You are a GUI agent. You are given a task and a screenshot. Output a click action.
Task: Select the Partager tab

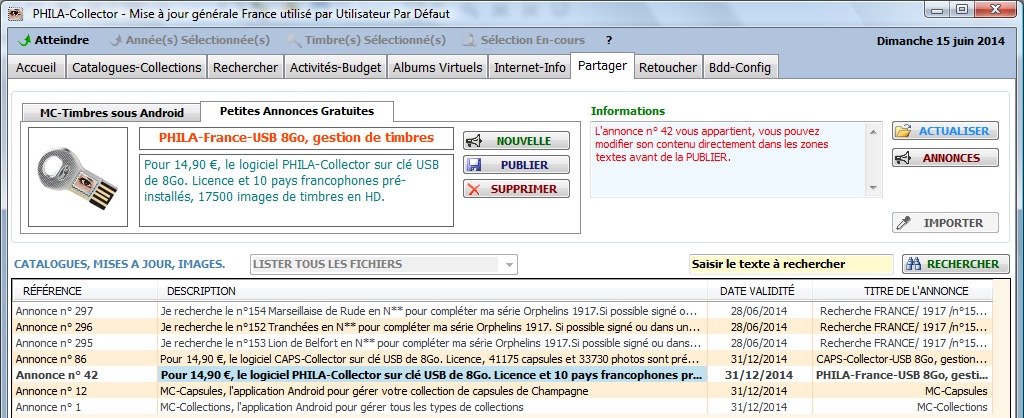click(602, 65)
